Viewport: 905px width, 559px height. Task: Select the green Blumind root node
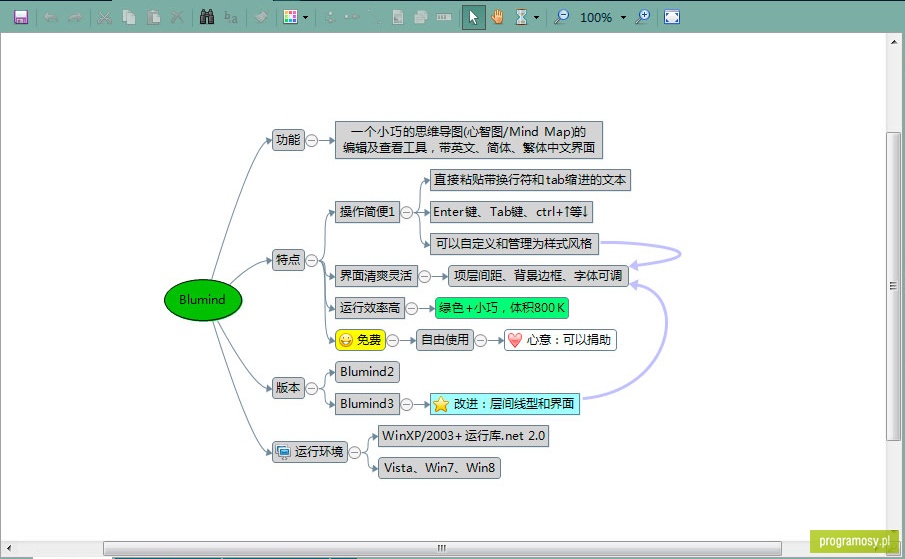pyautogui.click(x=203, y=299)
